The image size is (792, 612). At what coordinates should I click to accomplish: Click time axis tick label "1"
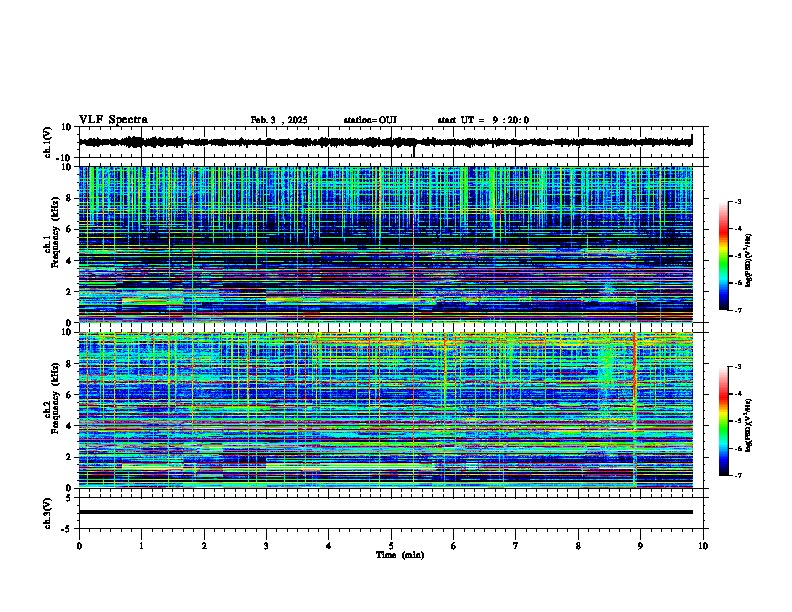pyautogui.click(x=141, y=546)
